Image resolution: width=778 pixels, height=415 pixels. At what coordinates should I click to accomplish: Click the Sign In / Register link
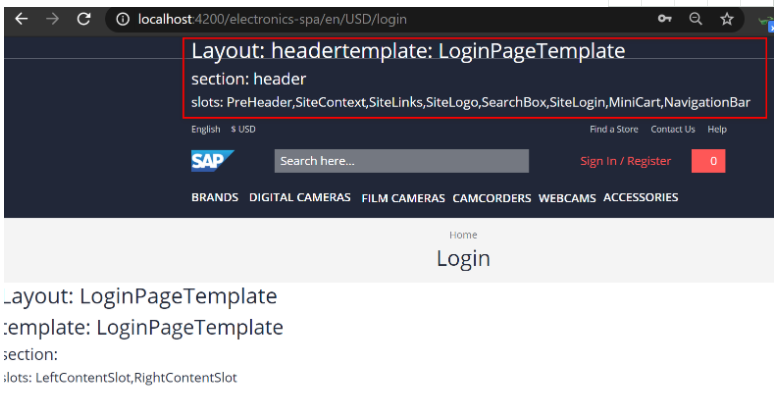[x=625, y=161]
